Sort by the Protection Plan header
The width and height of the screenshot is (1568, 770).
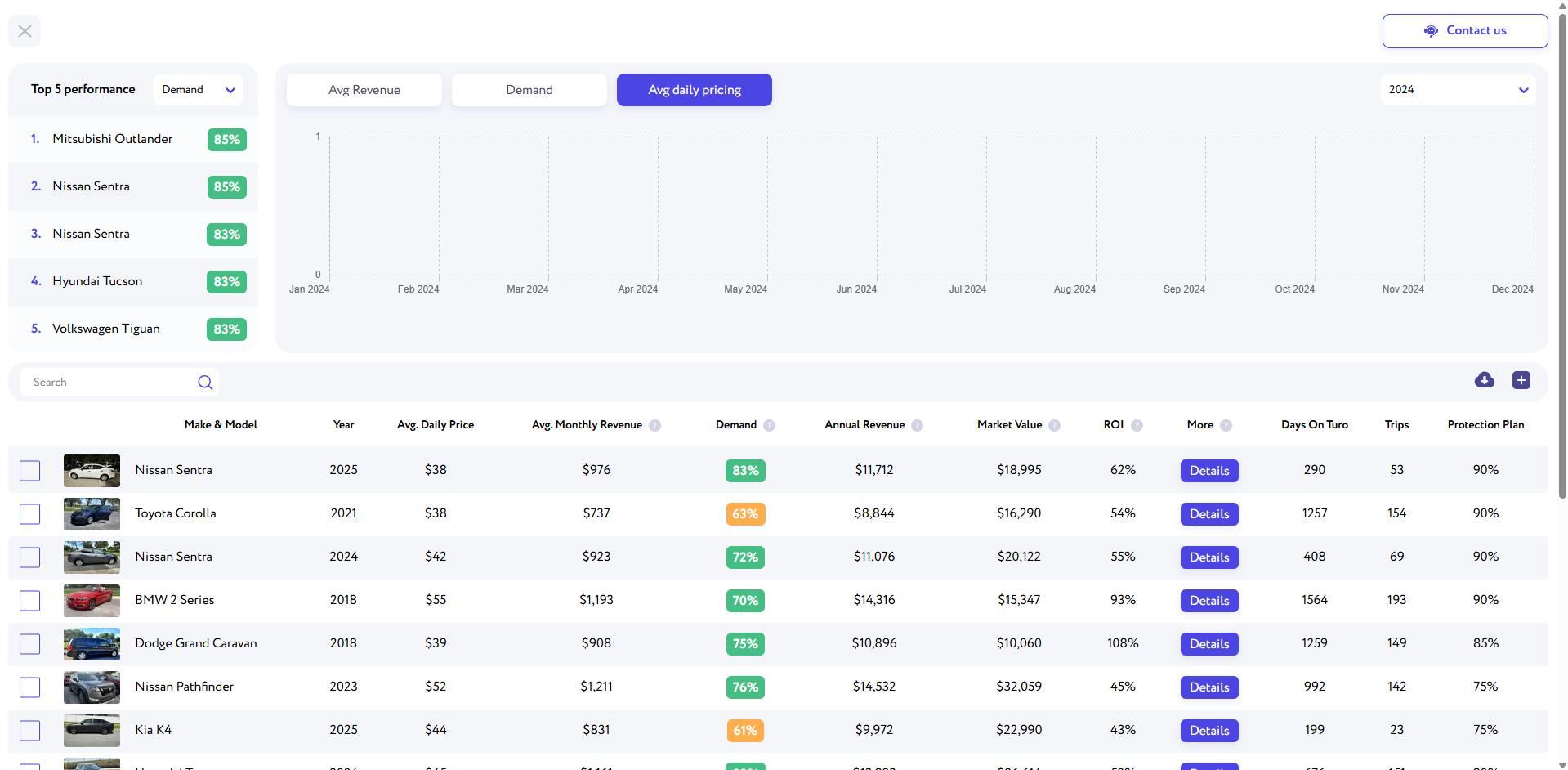click(1485, 425)
